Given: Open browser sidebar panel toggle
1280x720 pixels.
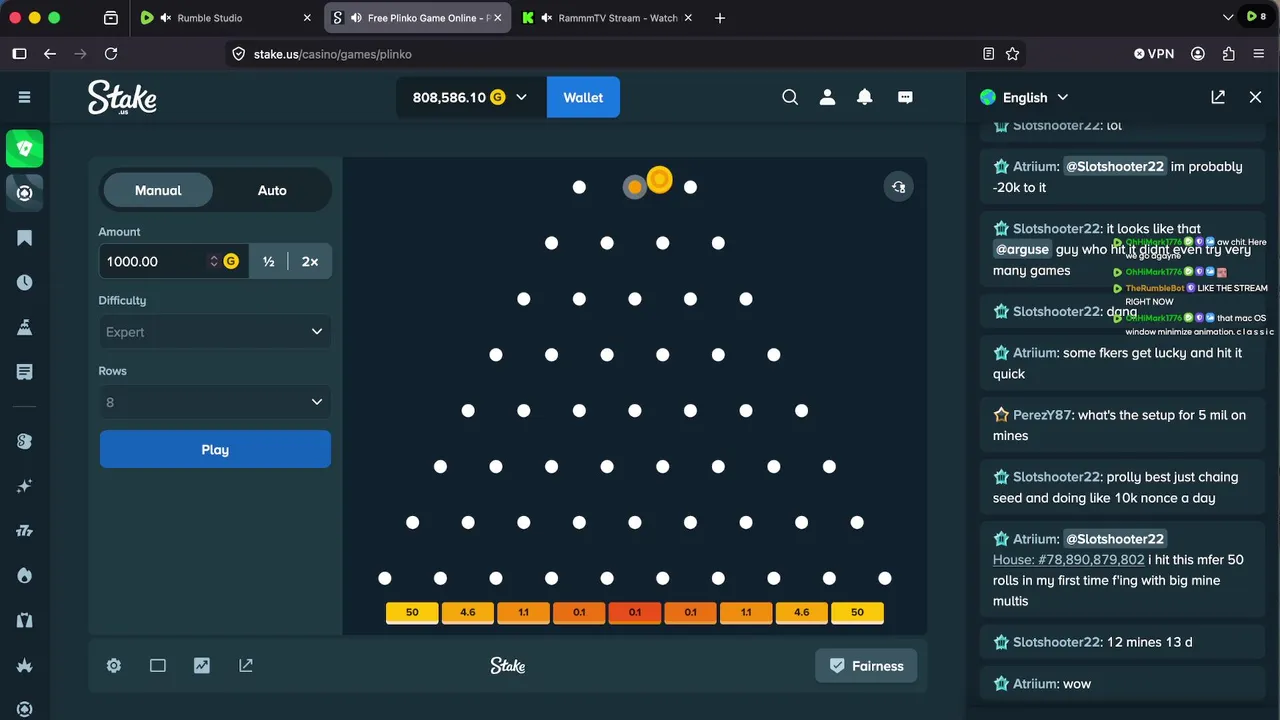Looking at the screenshot, I should [x=19, y=54].
